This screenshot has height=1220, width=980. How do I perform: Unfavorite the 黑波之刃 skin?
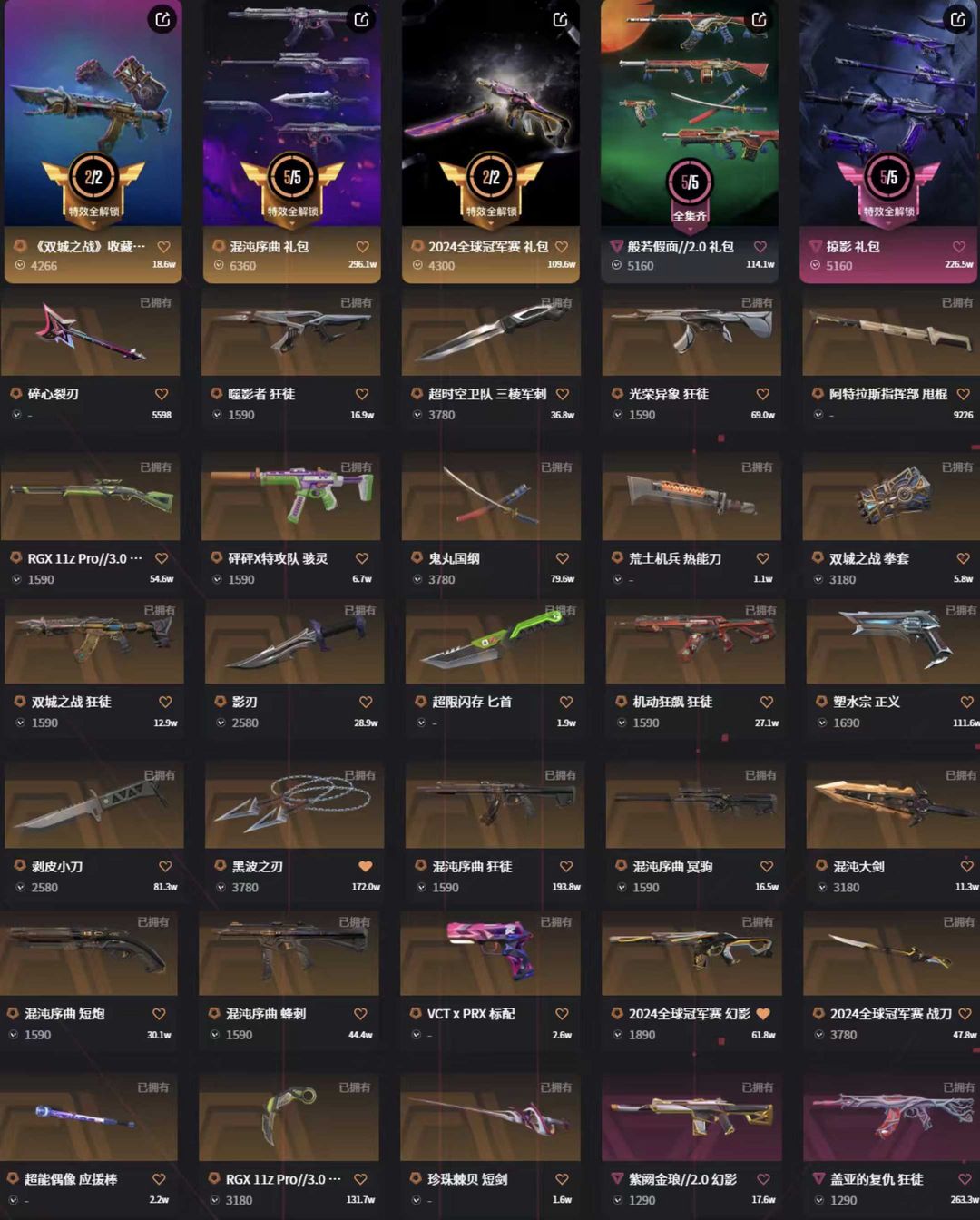pos(366,866)
